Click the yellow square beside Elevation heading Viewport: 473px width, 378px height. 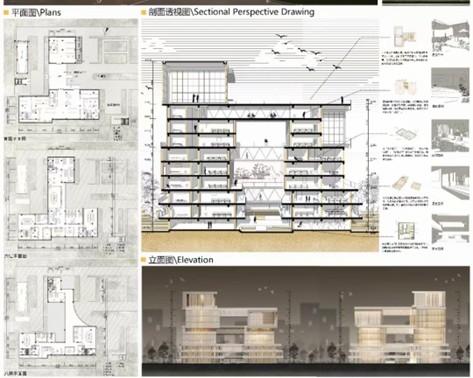(144, 260)
